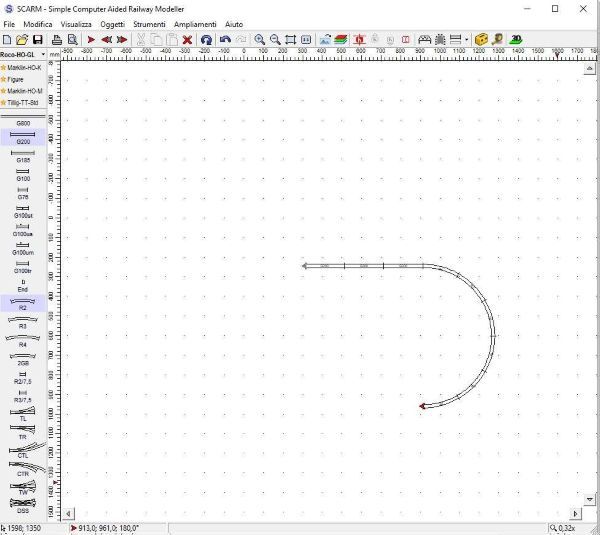The width and height of the screenshot is (600, 535).
Task: Click the red arrow with line icon
Action: pyautogui.click(x=122, y=39)
